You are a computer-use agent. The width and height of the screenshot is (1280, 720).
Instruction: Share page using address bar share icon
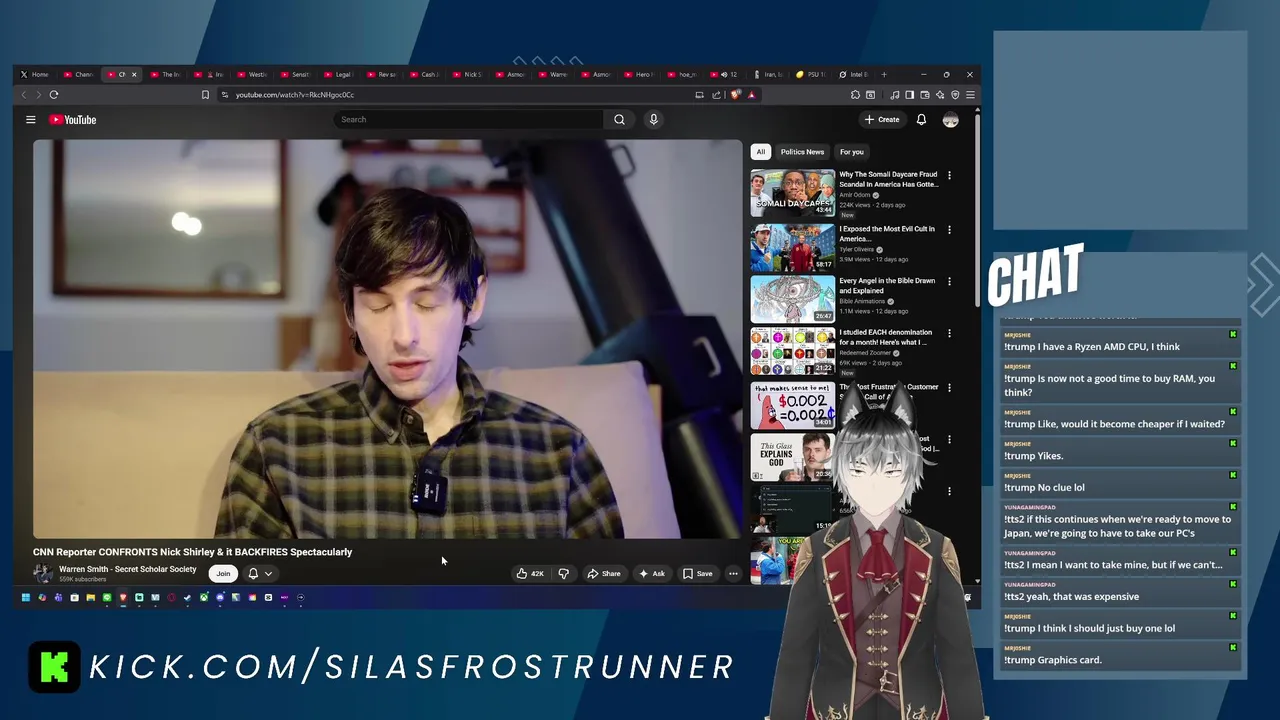pyautogui.click(x=716, y=94)
